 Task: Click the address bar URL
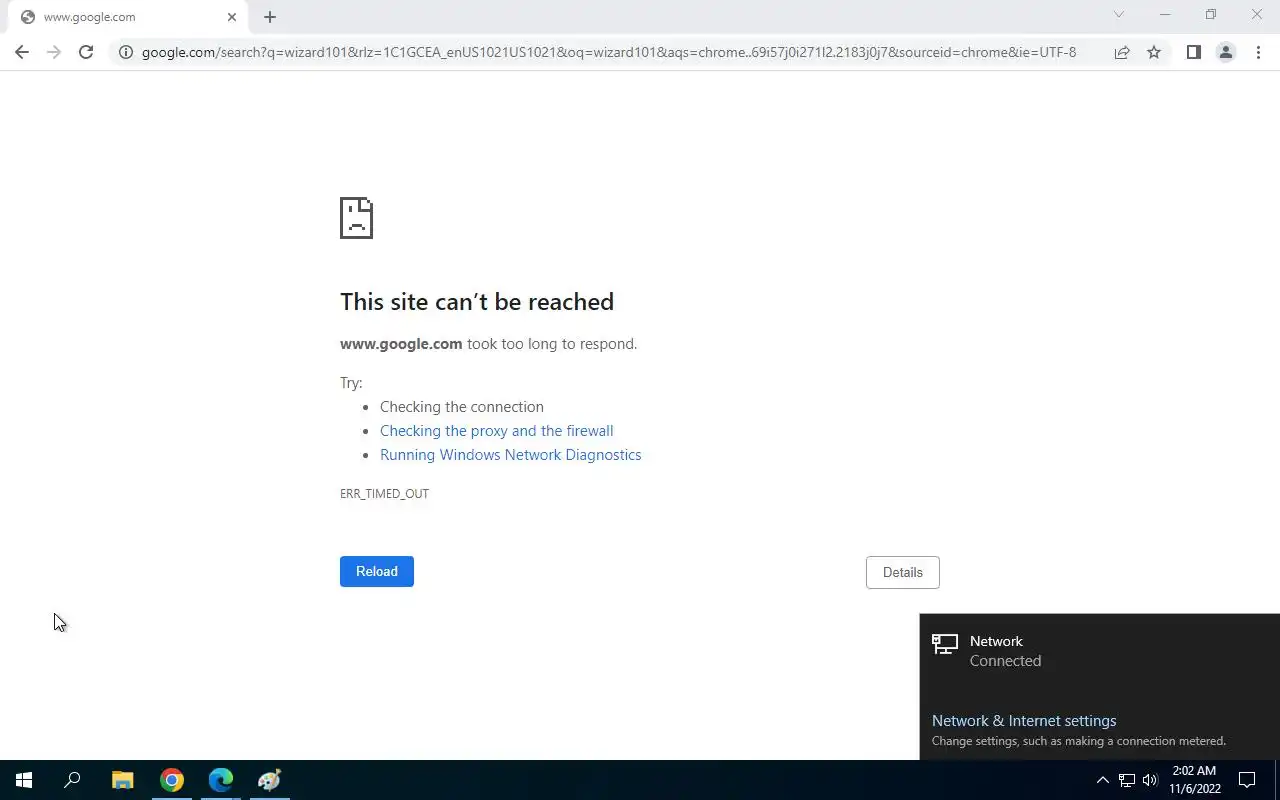(608, 52)
